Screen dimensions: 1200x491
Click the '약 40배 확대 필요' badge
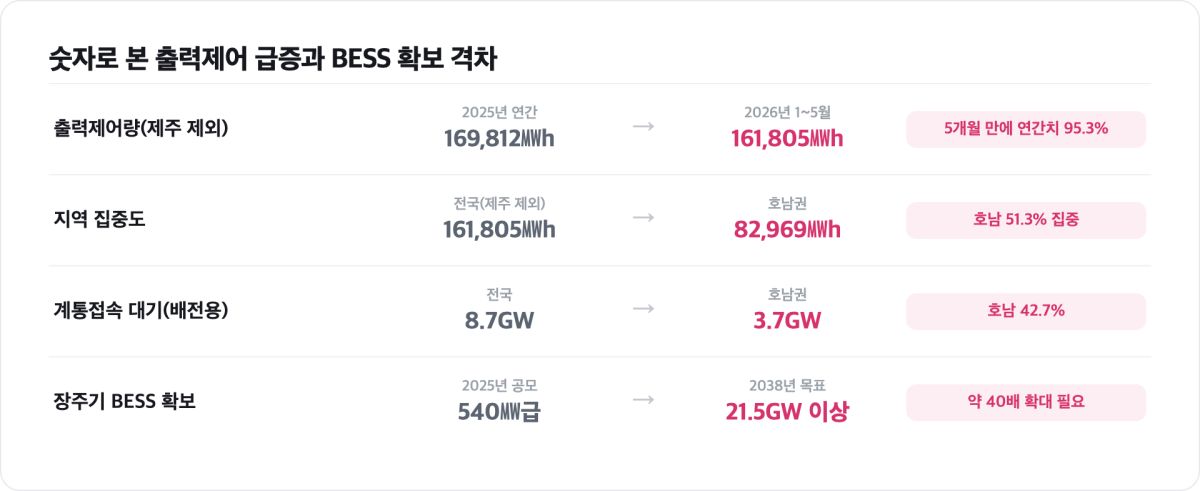(1026, 402)
